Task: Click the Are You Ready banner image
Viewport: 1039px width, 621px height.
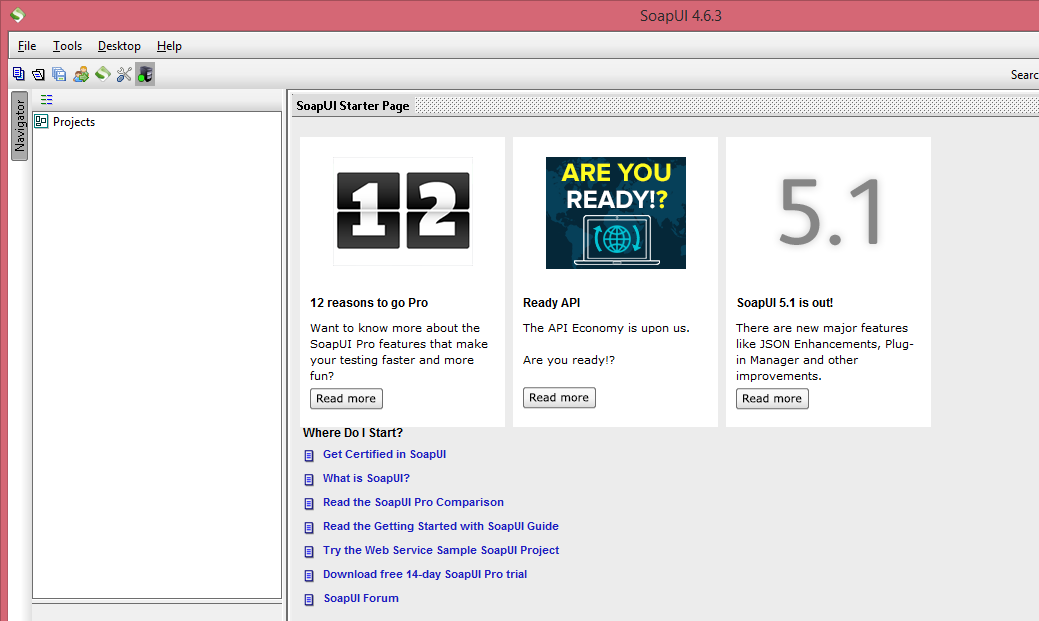Action: coord(616,213)
